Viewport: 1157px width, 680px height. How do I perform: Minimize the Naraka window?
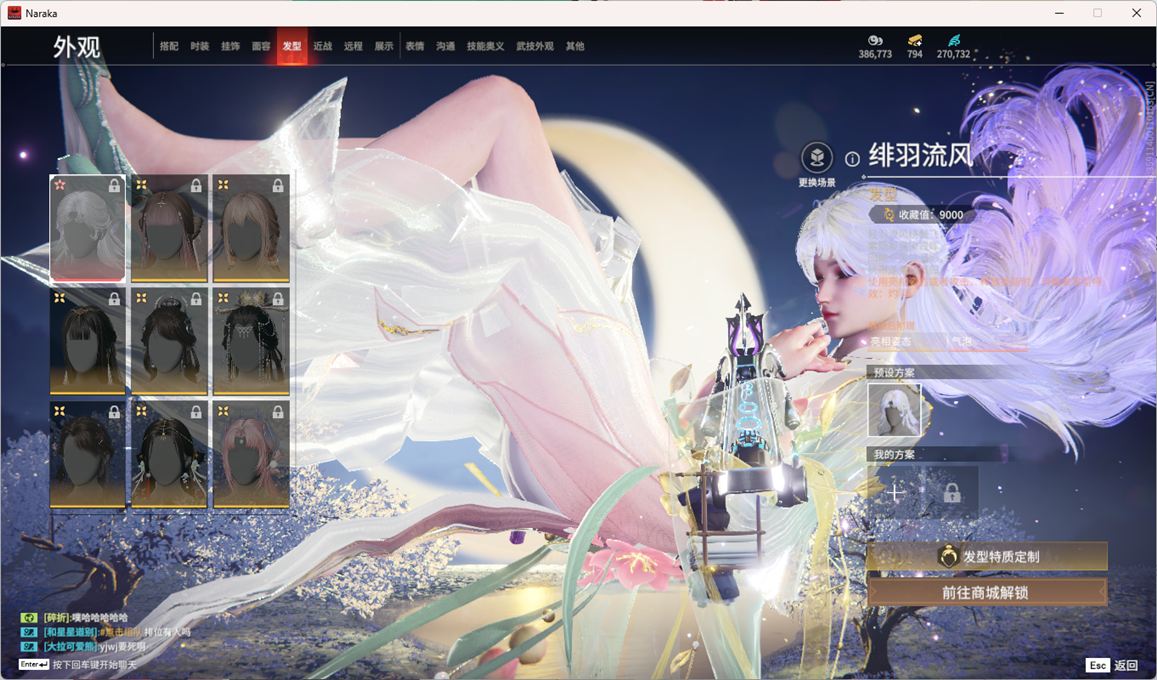1060,13
